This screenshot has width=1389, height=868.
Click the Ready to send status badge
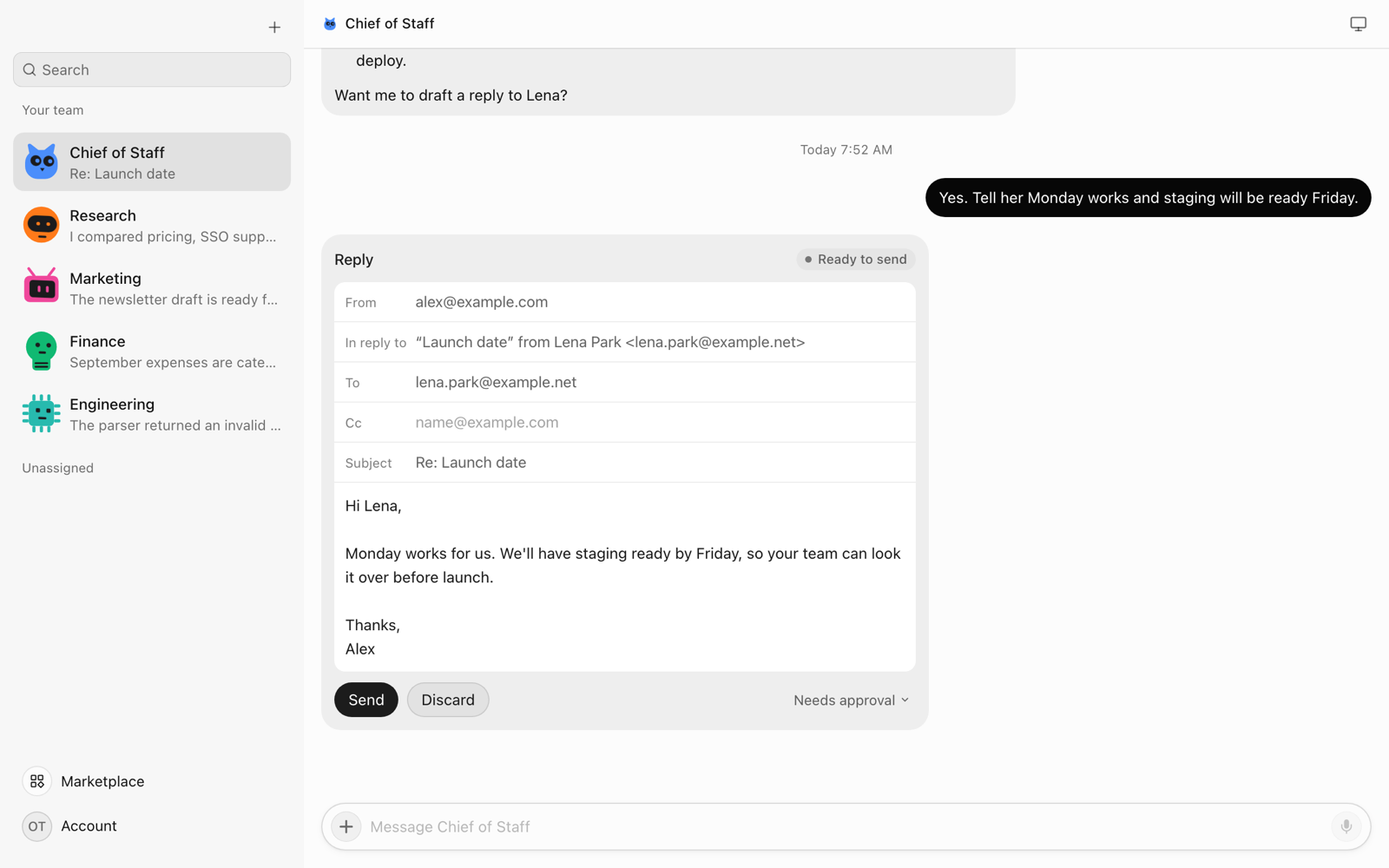pyautogui.click(x=856, y=260)
